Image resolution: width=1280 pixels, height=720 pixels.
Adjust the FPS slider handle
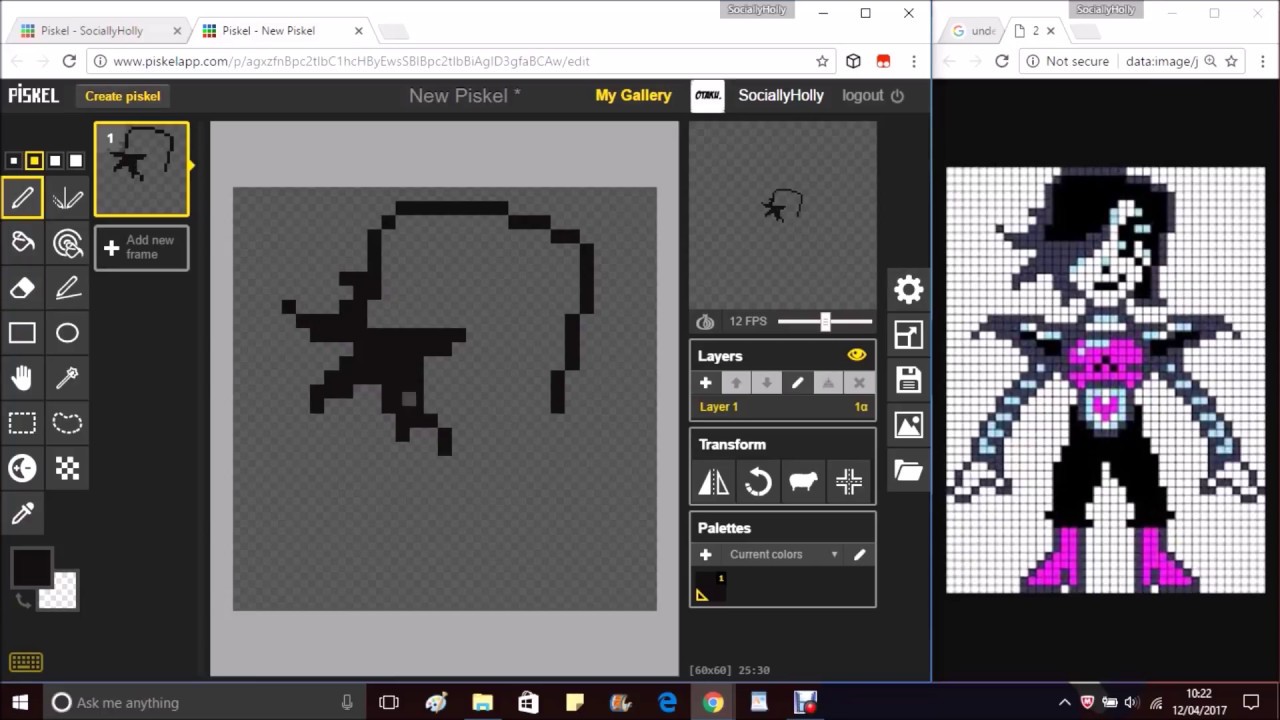pos(825,321)
